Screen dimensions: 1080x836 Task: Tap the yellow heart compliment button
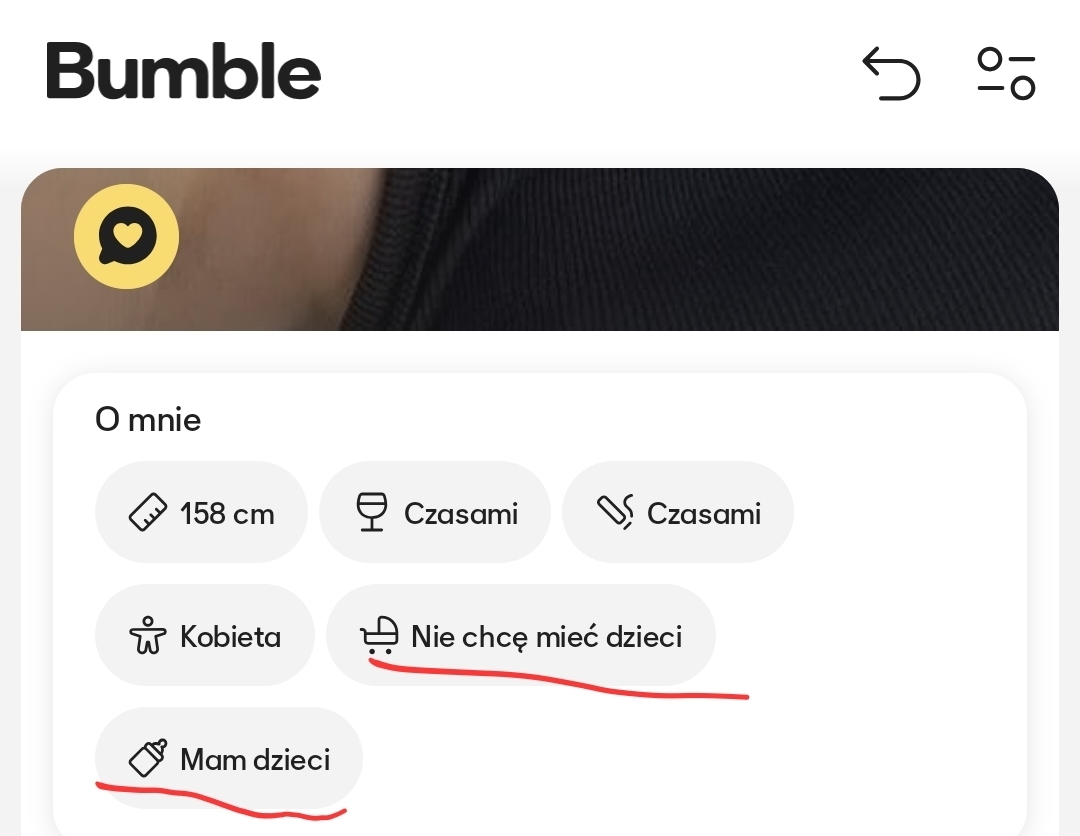pyautogui.click(x=126, y=238)
